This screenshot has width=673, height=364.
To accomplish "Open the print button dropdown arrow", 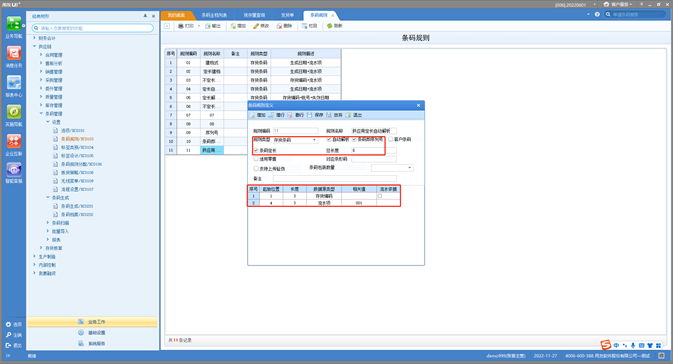I will (199, 26).
